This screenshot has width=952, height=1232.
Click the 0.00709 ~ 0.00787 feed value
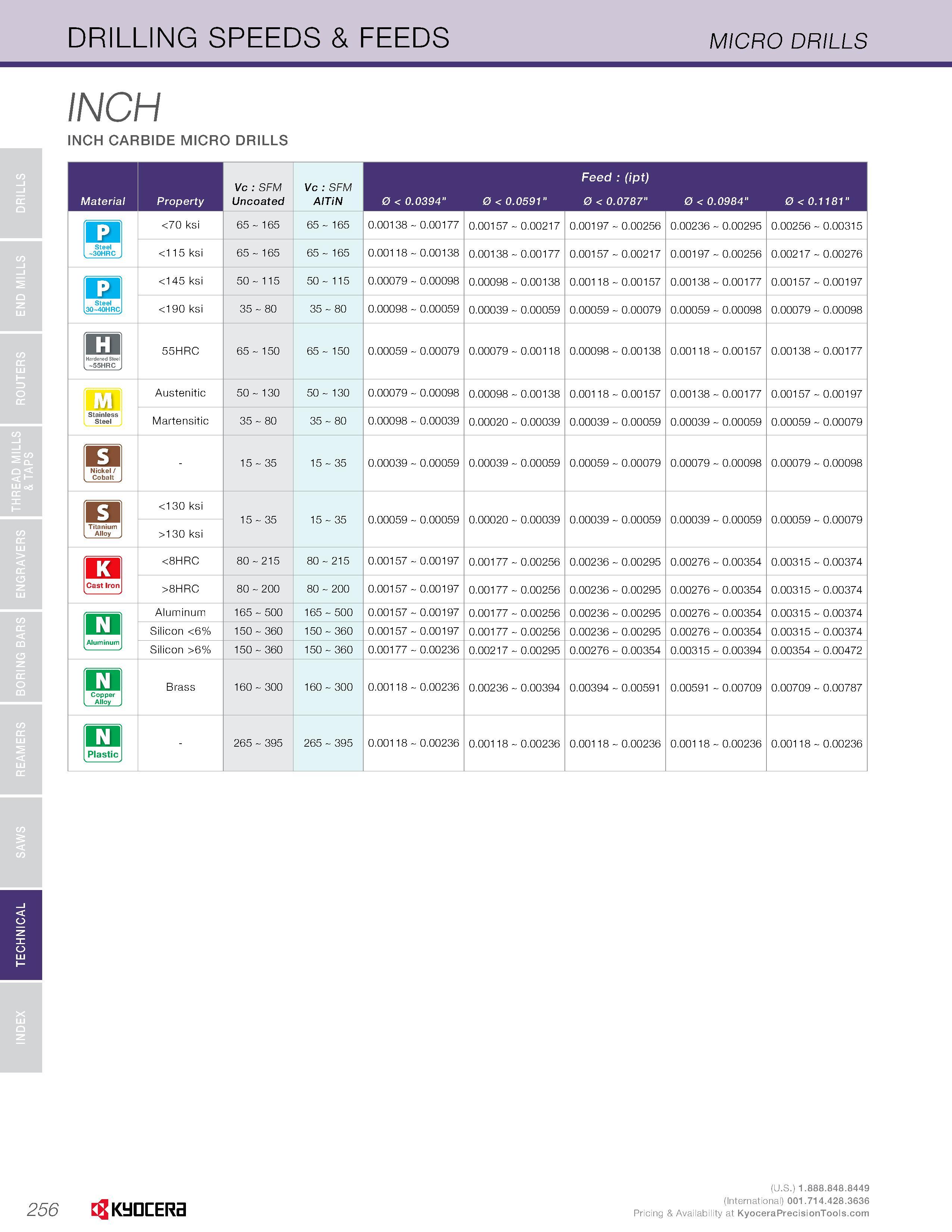pos(817,688)
